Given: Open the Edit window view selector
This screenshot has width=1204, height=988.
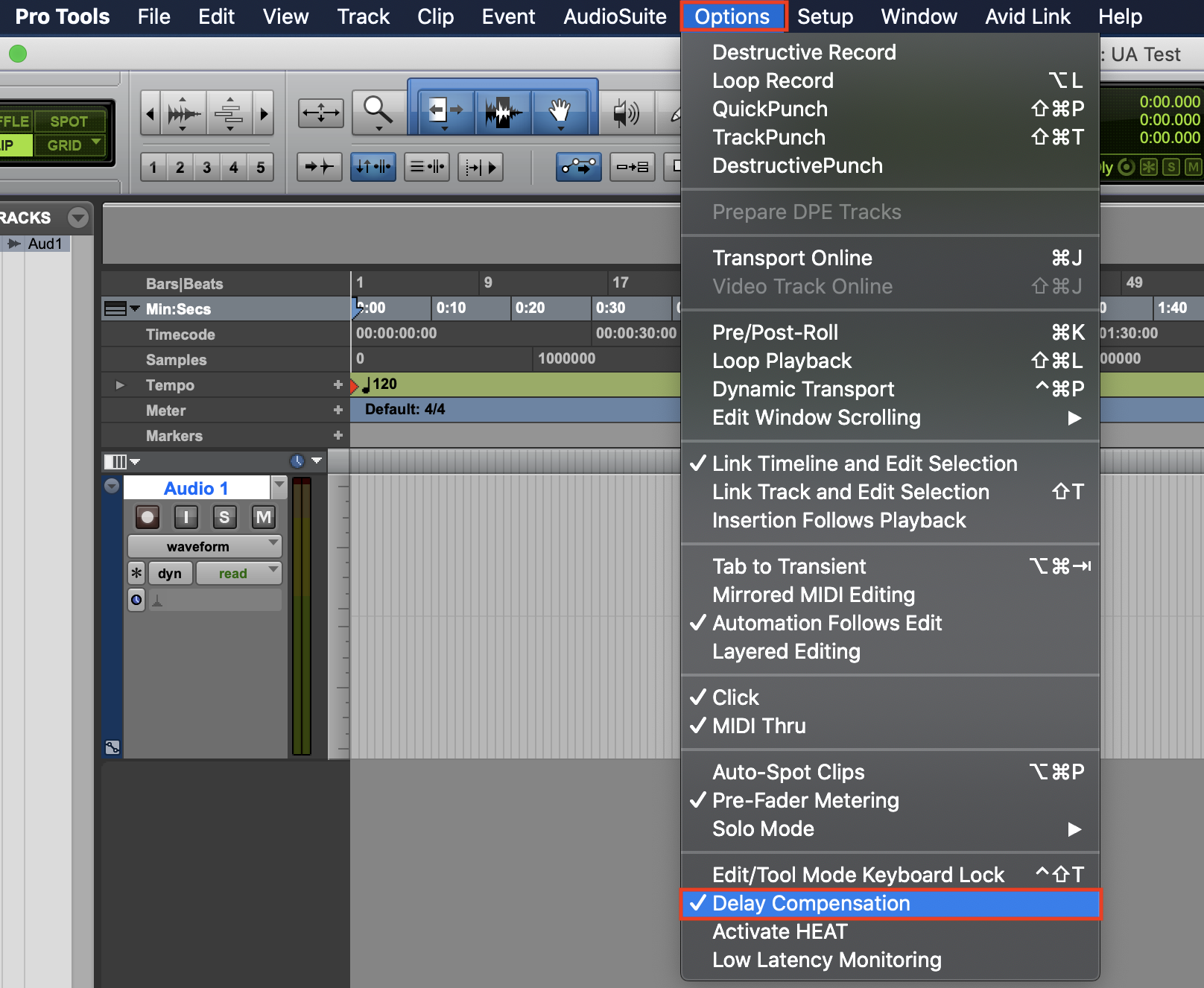Looking at the screenshot, I should pos(122,462).
